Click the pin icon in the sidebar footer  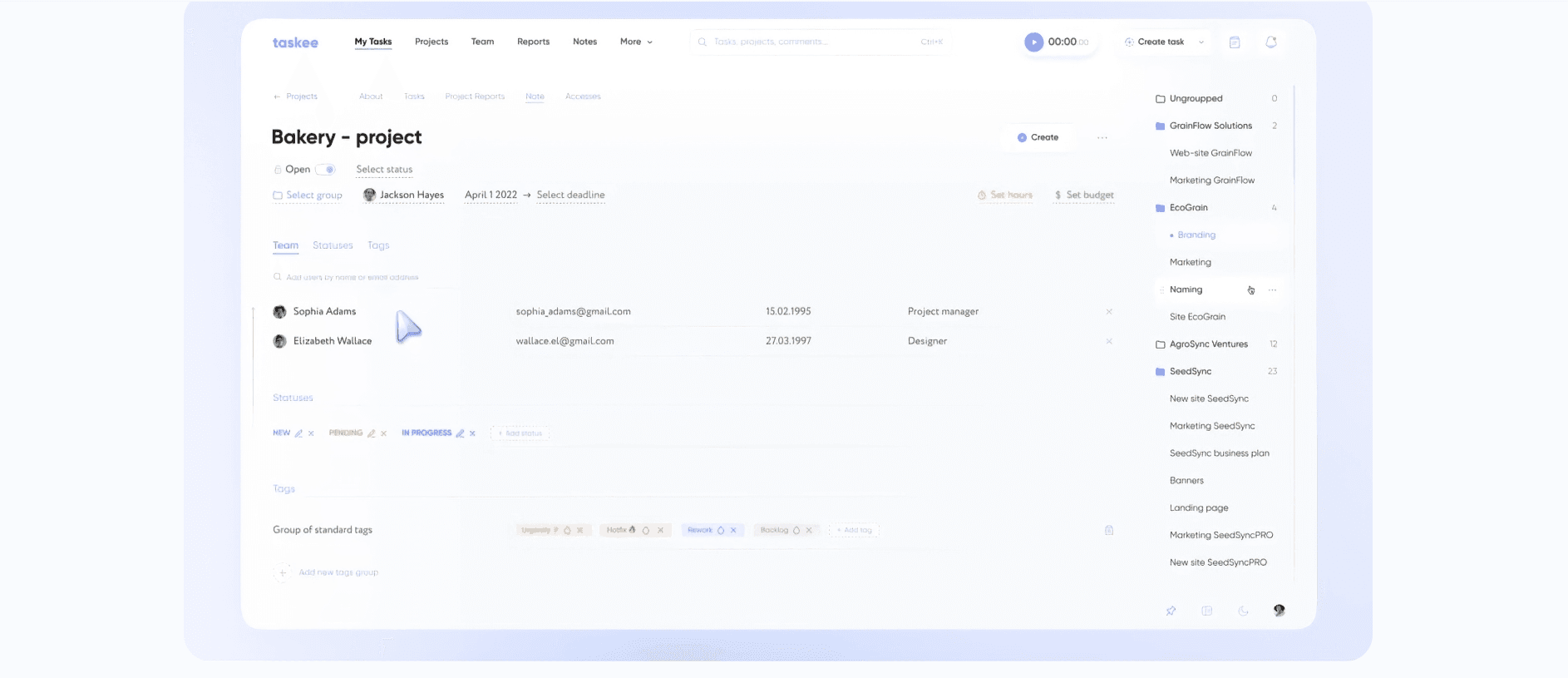pos(1171,611)
